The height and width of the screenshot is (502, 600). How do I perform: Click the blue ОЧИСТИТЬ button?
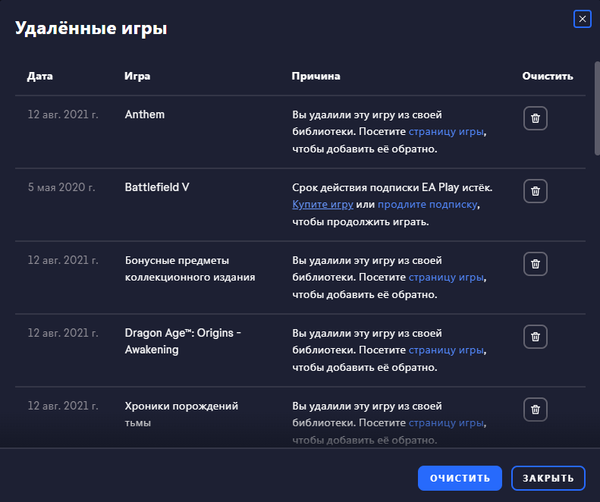click(460, 478)
